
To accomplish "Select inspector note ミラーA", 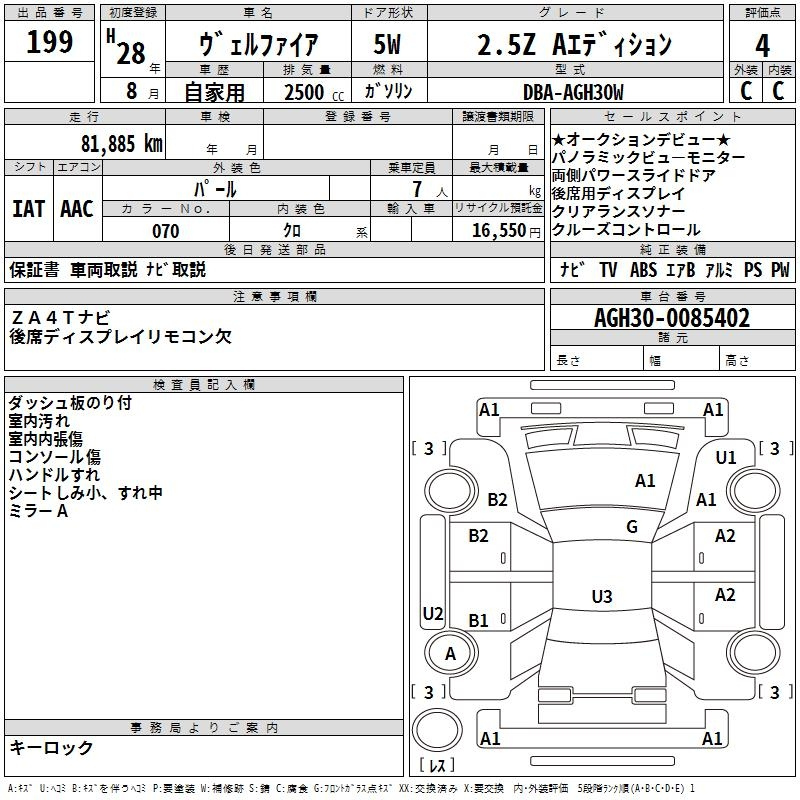I will pos(38,510).
